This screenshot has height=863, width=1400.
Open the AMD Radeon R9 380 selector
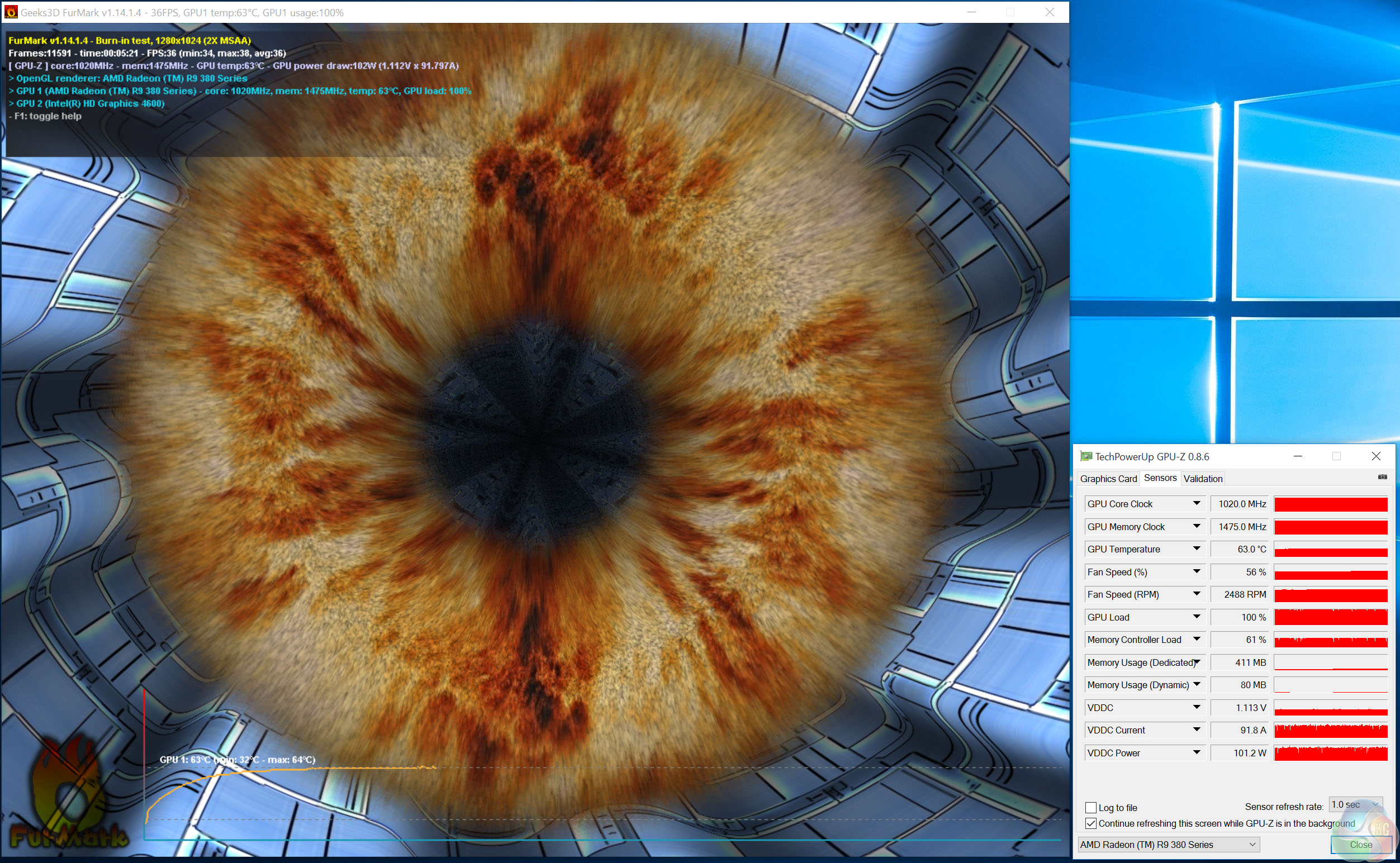point(1168,844)
